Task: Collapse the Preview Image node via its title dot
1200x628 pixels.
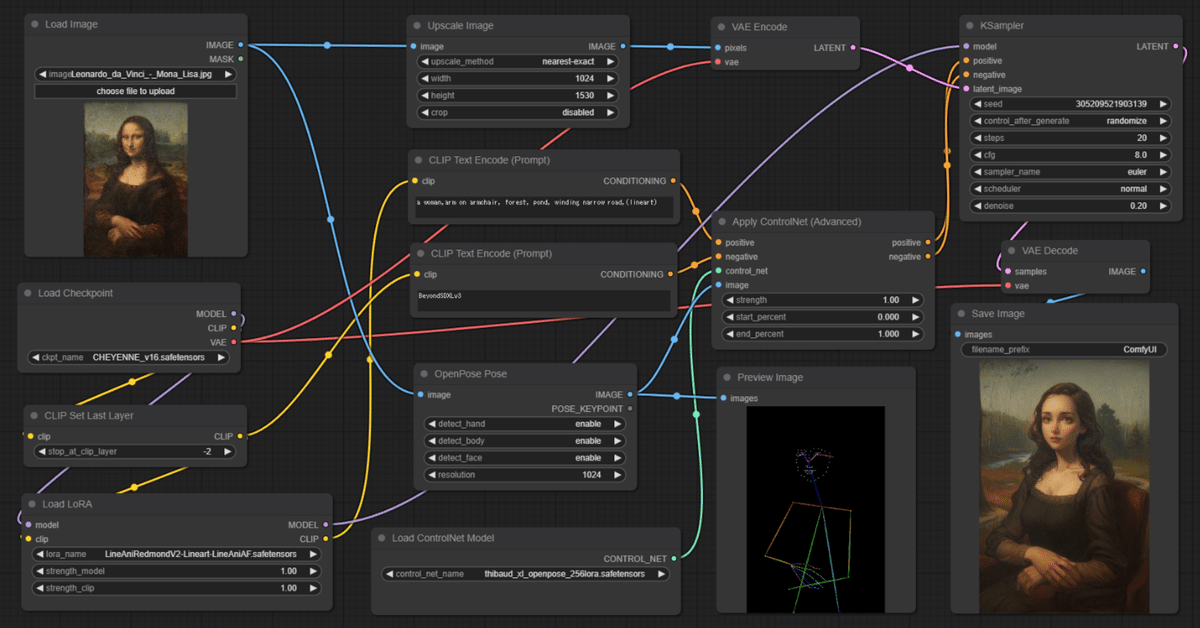Action: point(727,377)
